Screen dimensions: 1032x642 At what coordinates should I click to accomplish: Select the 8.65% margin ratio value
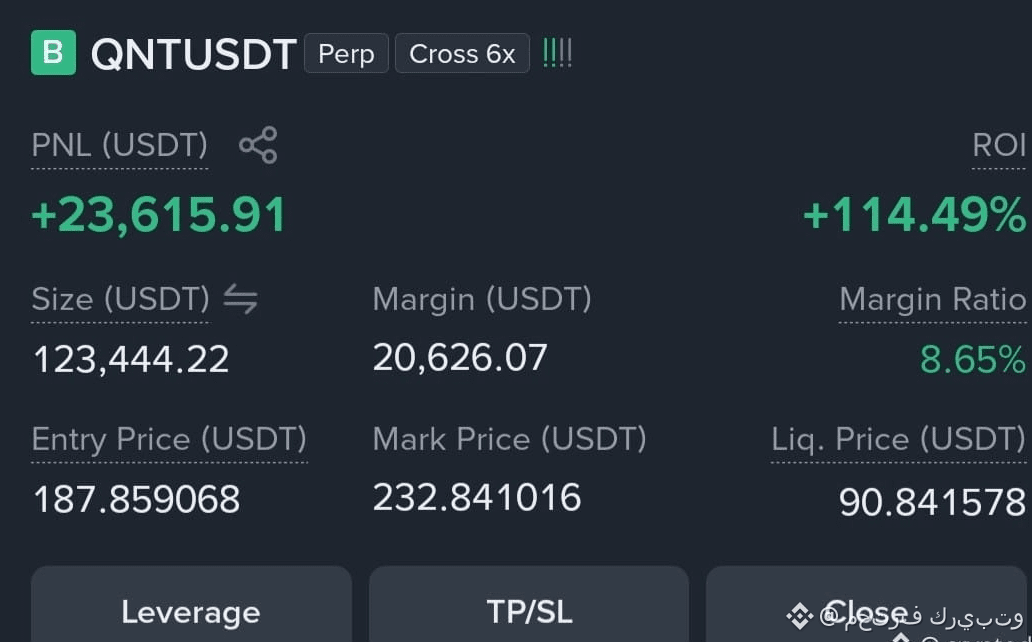(973, 360)
